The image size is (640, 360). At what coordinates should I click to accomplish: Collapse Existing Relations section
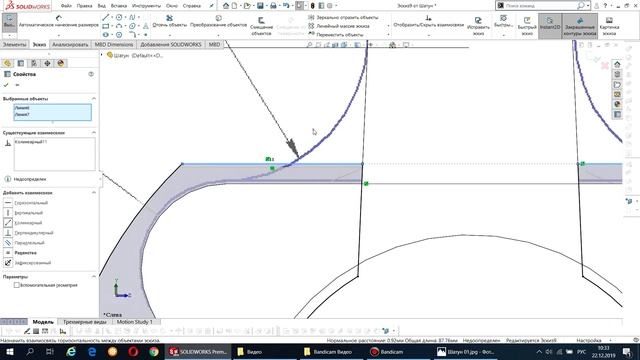(x=93, y=133)
